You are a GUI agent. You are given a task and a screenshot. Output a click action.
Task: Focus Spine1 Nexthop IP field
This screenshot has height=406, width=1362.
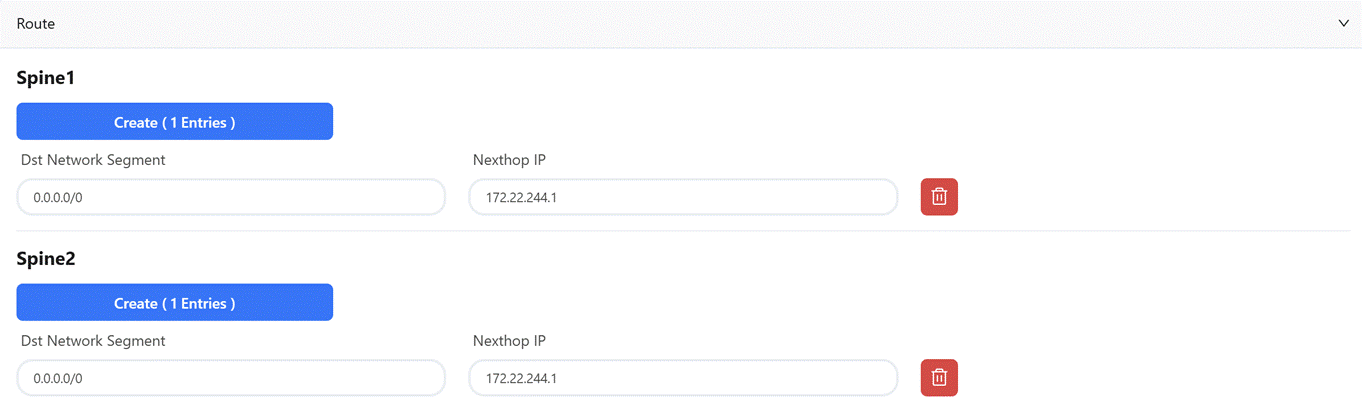point(684,197)
